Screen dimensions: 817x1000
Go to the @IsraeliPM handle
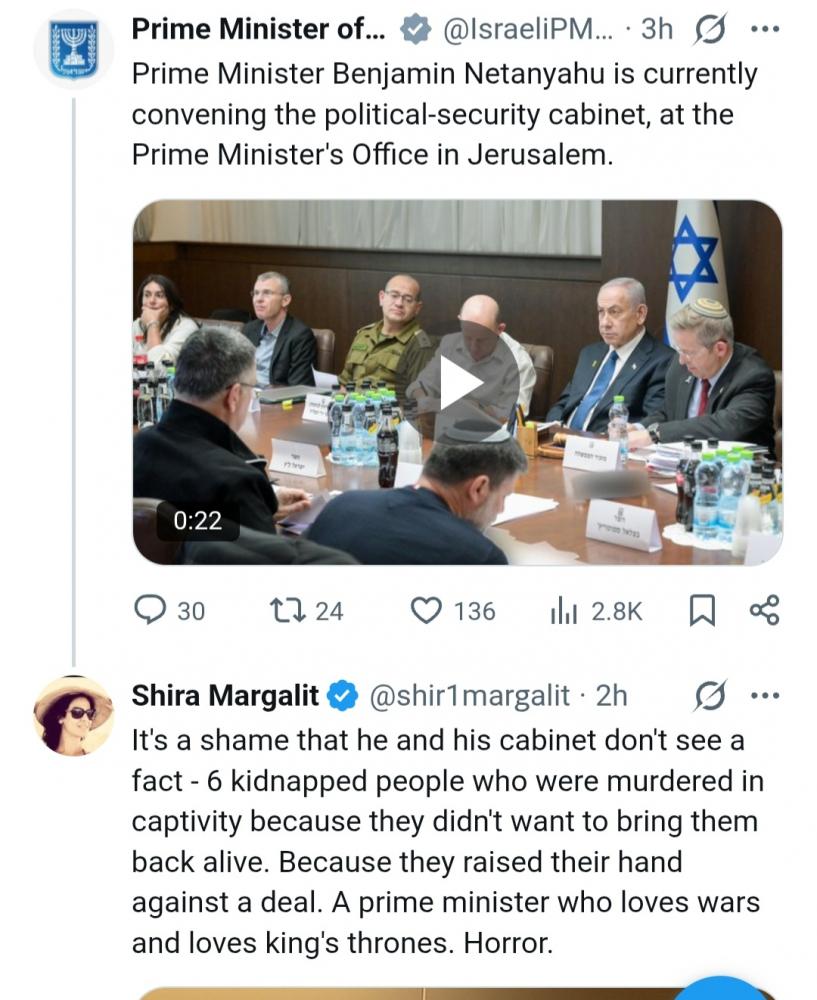(x=526, y=30)
